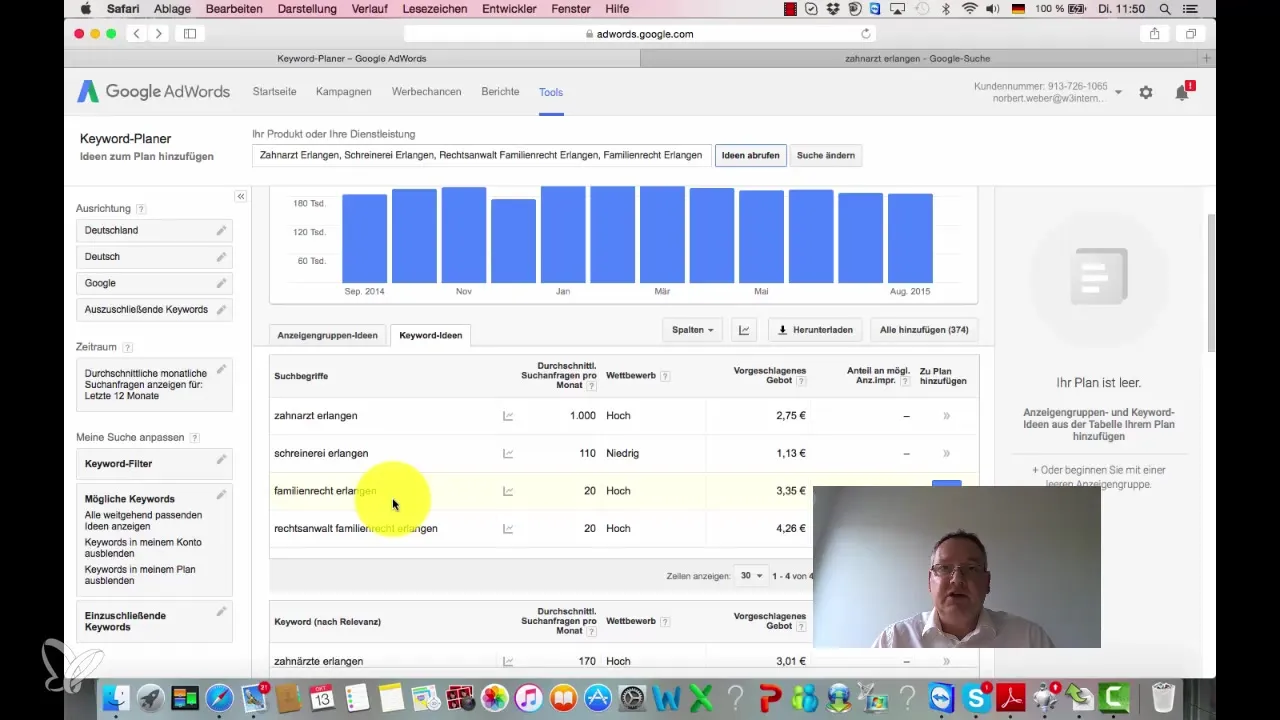Show trend chart for rechtsanwalt familienrecht erlangen
The width and height of the screenshot is (1280, 720).
pyautogui.click(x=508, y=528)
